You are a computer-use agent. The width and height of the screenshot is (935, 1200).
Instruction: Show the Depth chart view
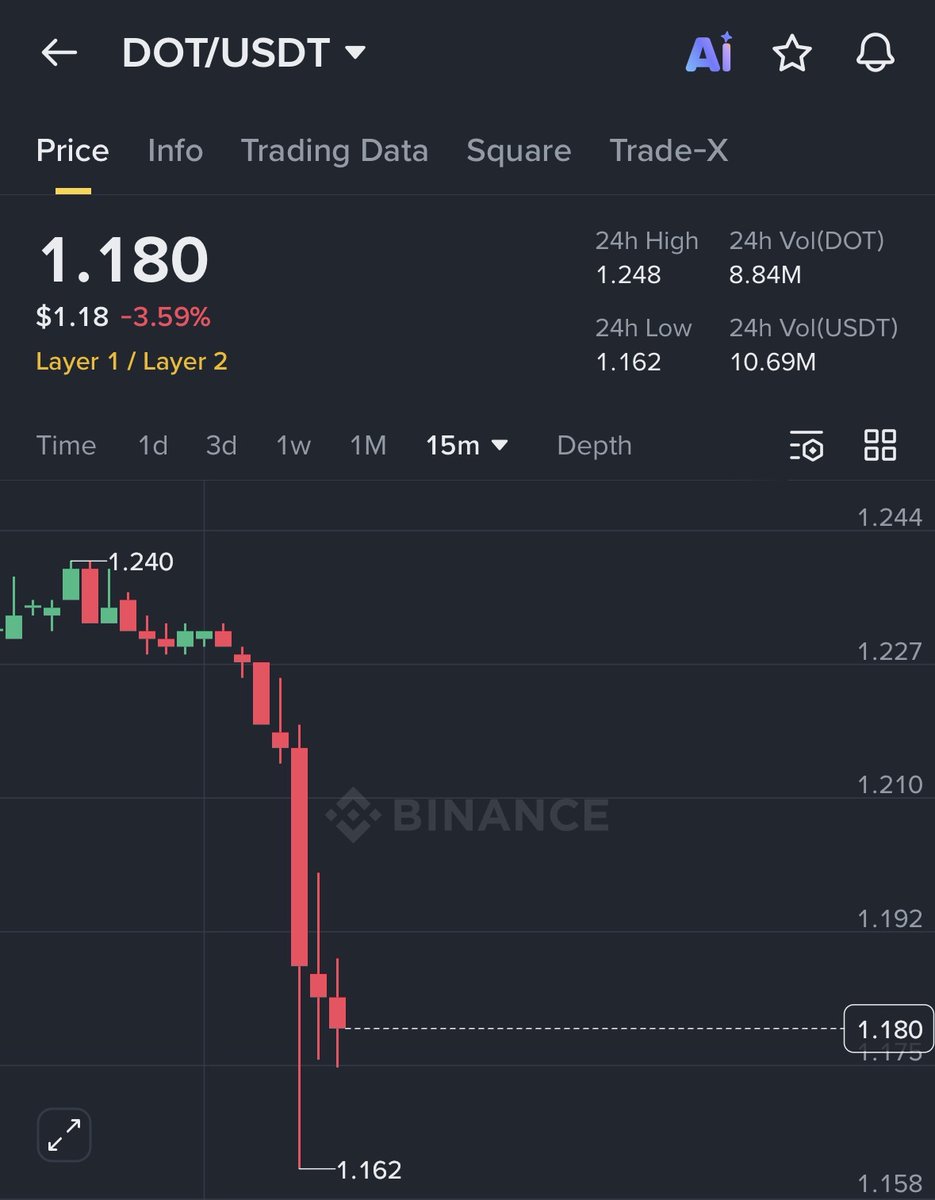[x=594, y=446]
